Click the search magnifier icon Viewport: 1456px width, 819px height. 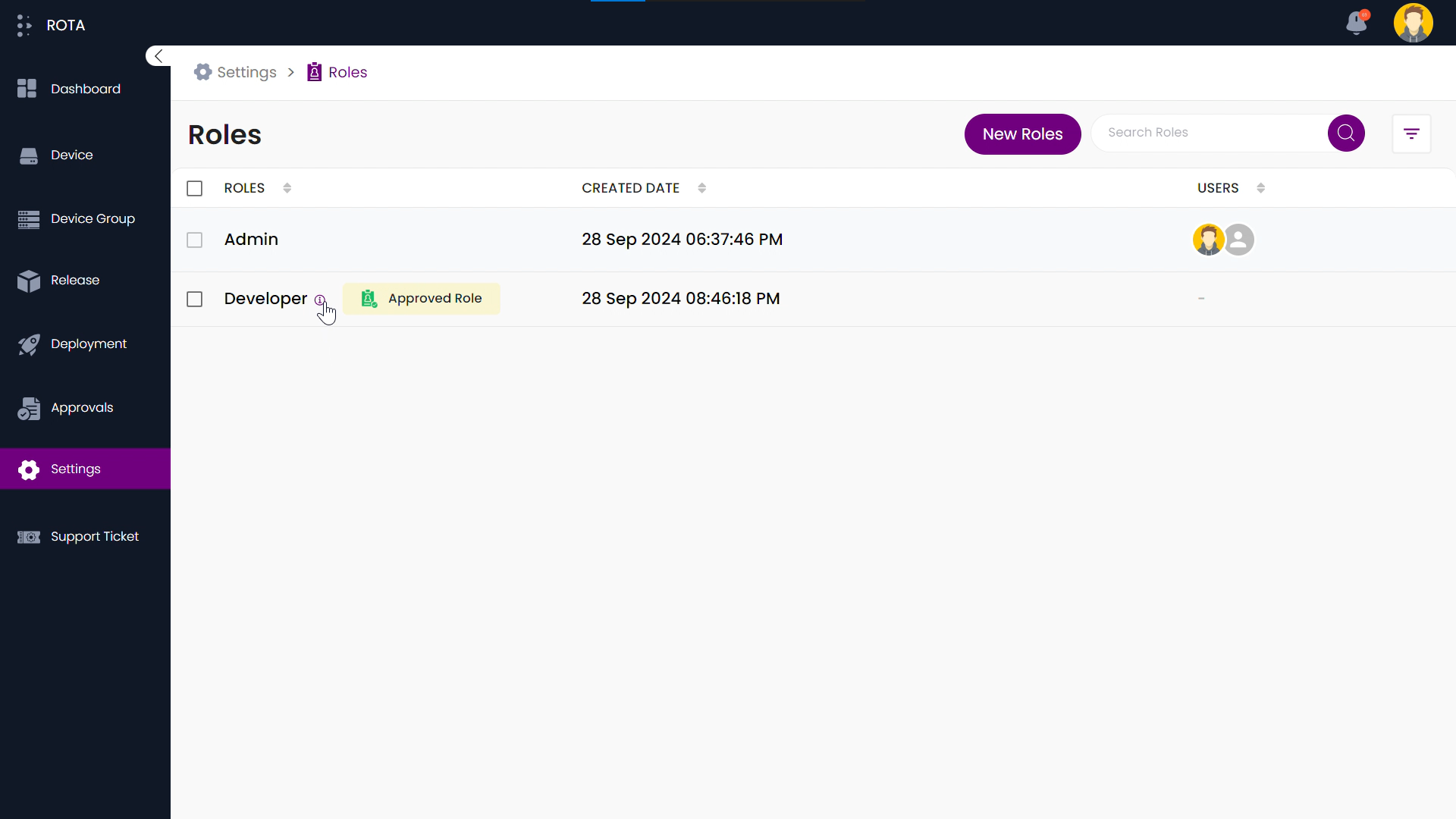pos(1346,132)
